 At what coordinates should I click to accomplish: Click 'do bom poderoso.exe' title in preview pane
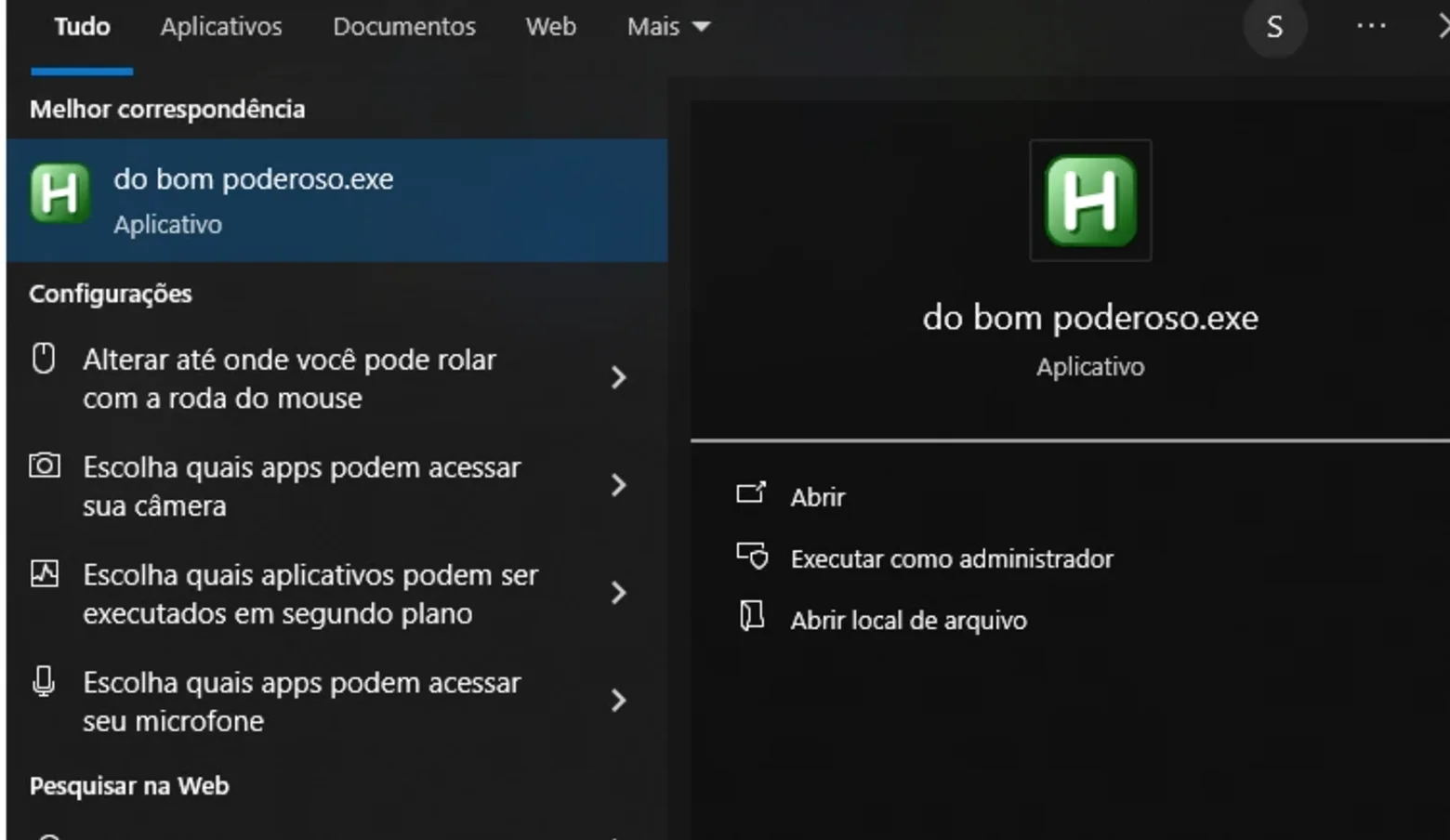[x=1090, y=318]
